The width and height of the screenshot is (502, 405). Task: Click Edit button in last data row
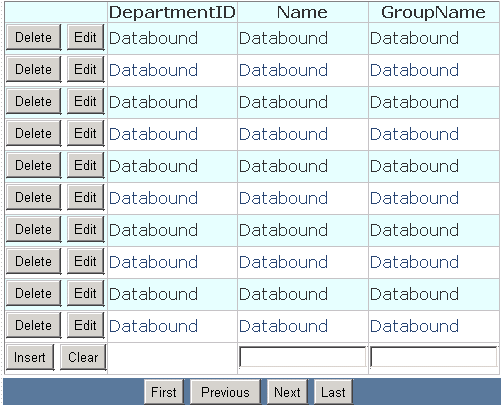86,325
